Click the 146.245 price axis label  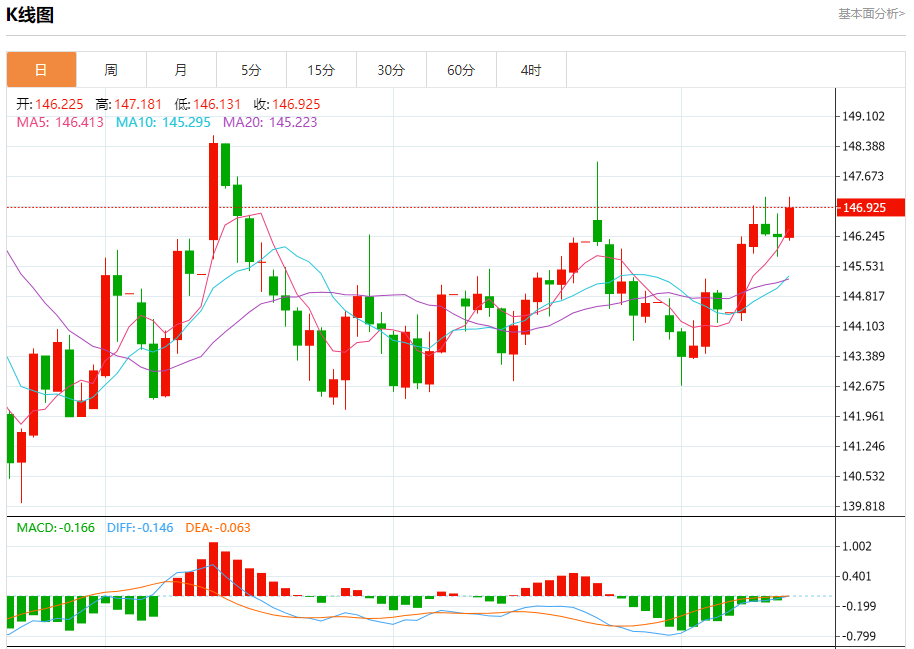(863, 236)
